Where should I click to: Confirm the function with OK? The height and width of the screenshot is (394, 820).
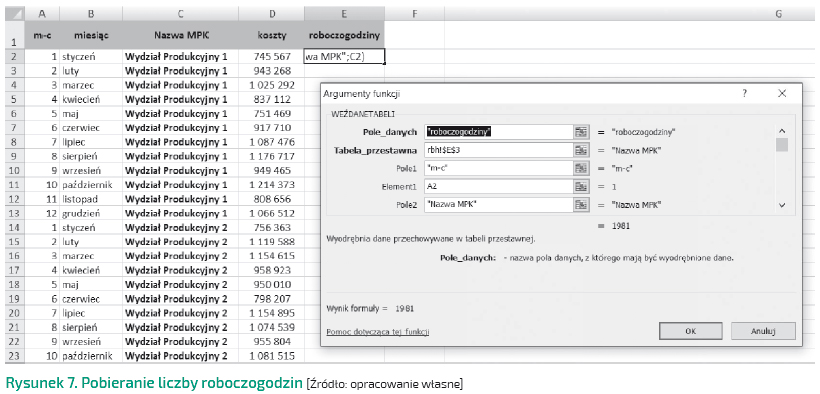tap(690, 331)
